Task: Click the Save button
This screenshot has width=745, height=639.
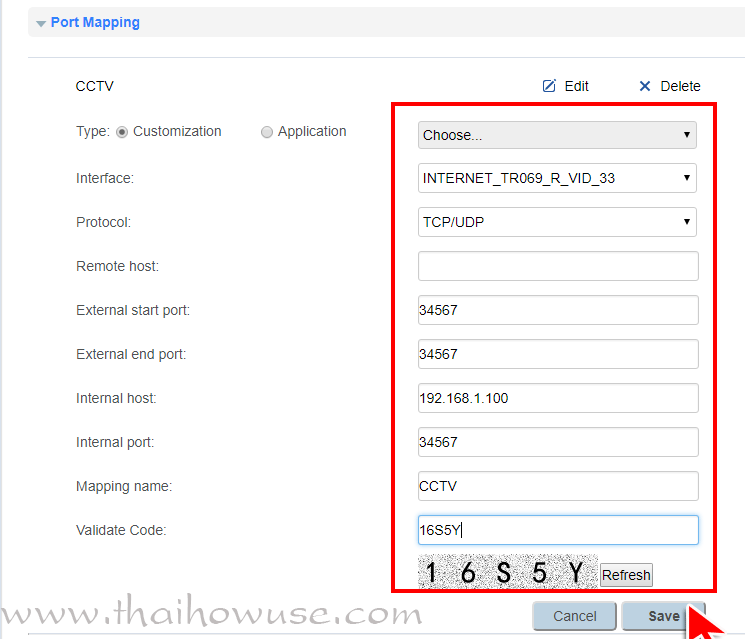Action: (x=664, y=616)
